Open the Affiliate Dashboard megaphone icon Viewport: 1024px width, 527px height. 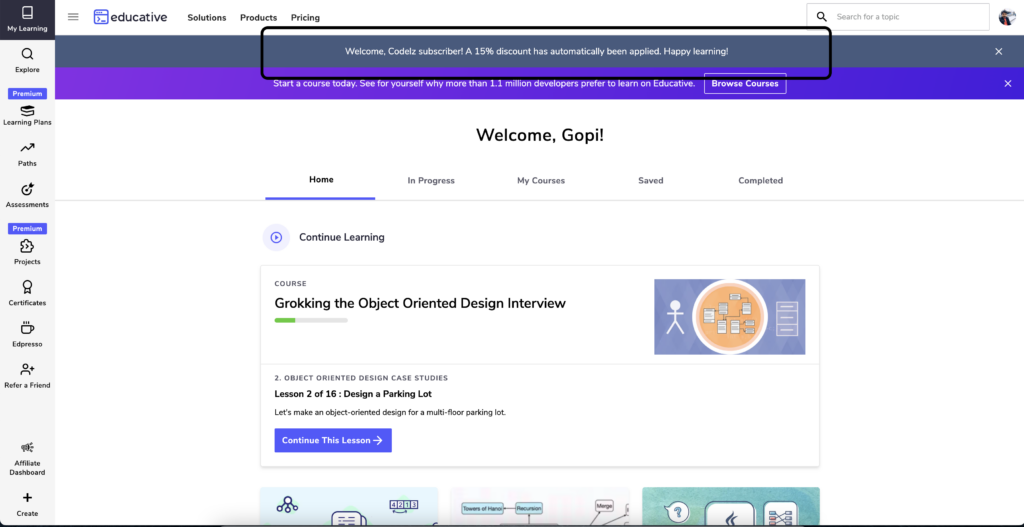click(x=27, y=447)
